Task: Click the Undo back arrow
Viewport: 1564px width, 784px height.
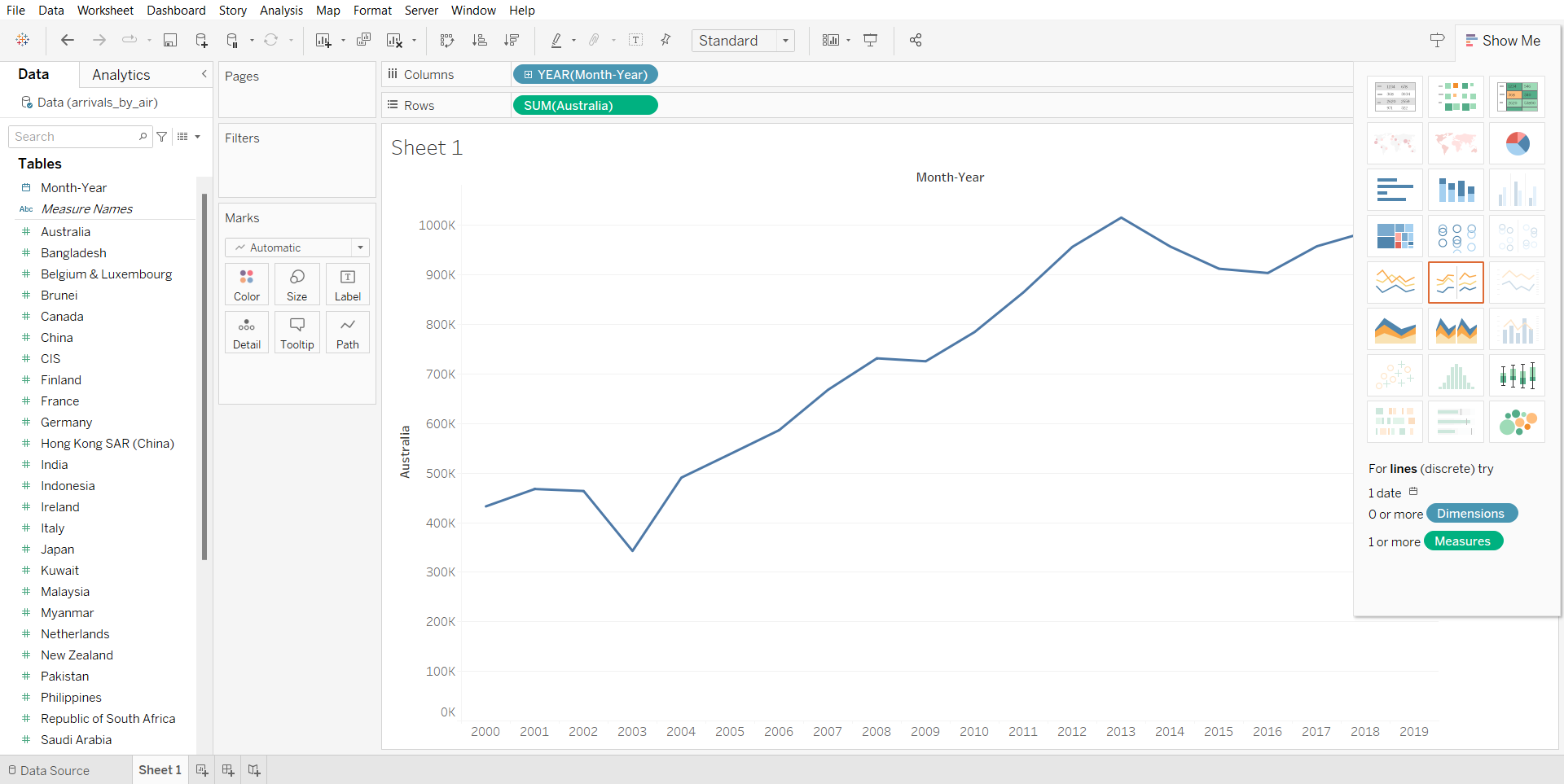Action: 68,40
